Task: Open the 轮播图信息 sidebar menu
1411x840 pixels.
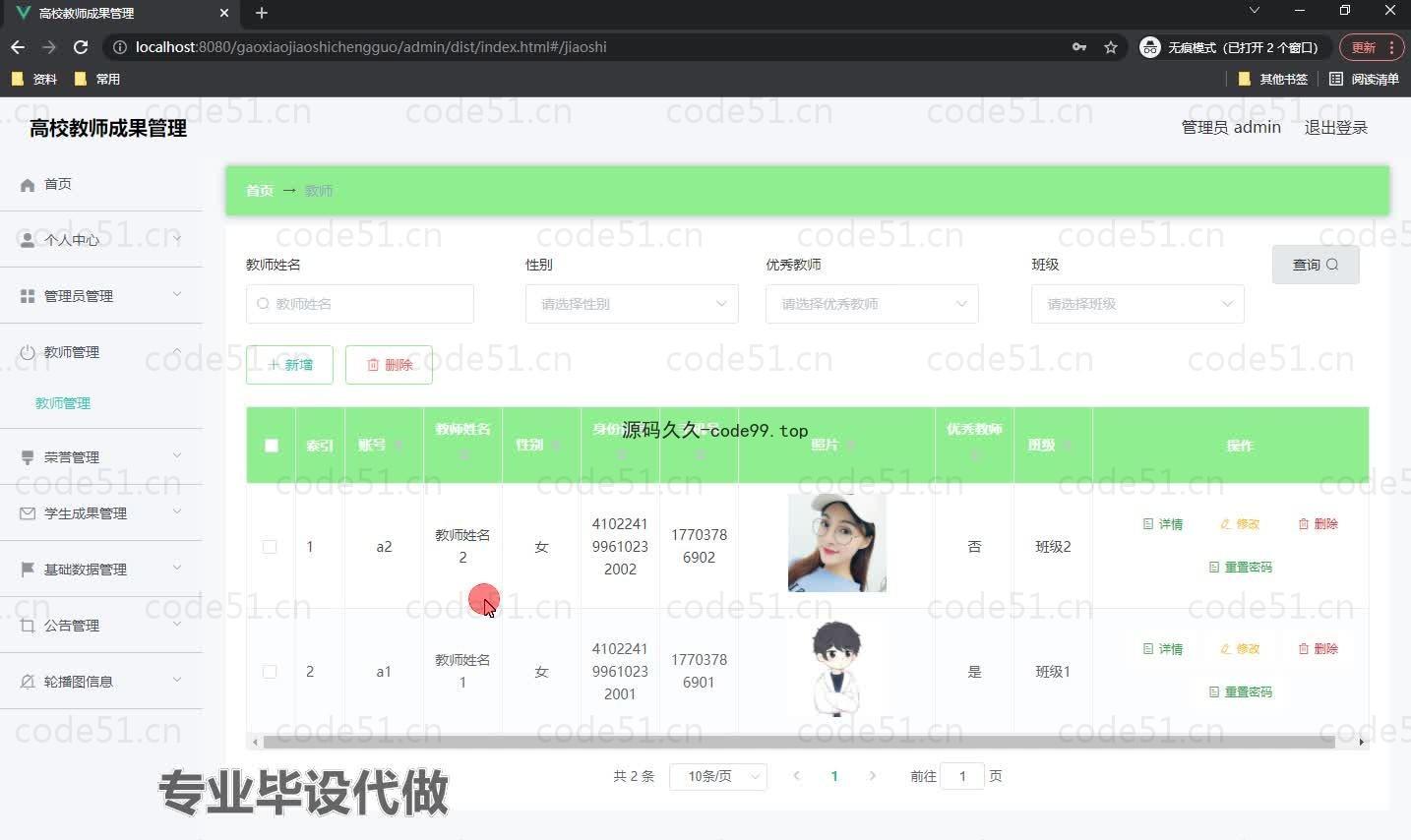Action: pos(101,682)
